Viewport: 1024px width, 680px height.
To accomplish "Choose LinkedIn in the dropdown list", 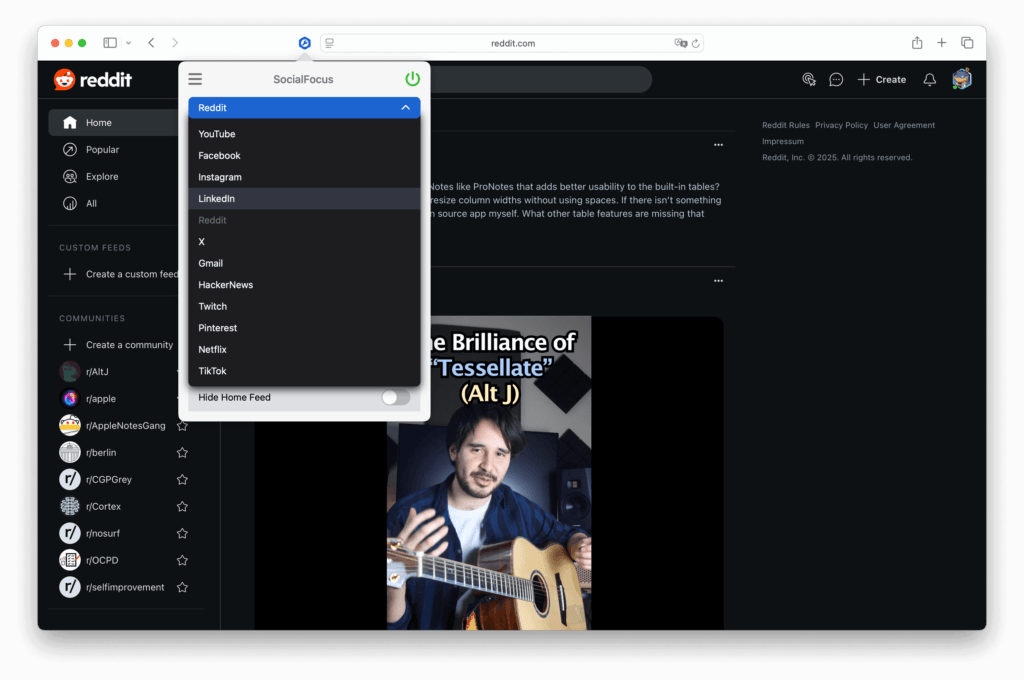I will [x=304, y=199].
